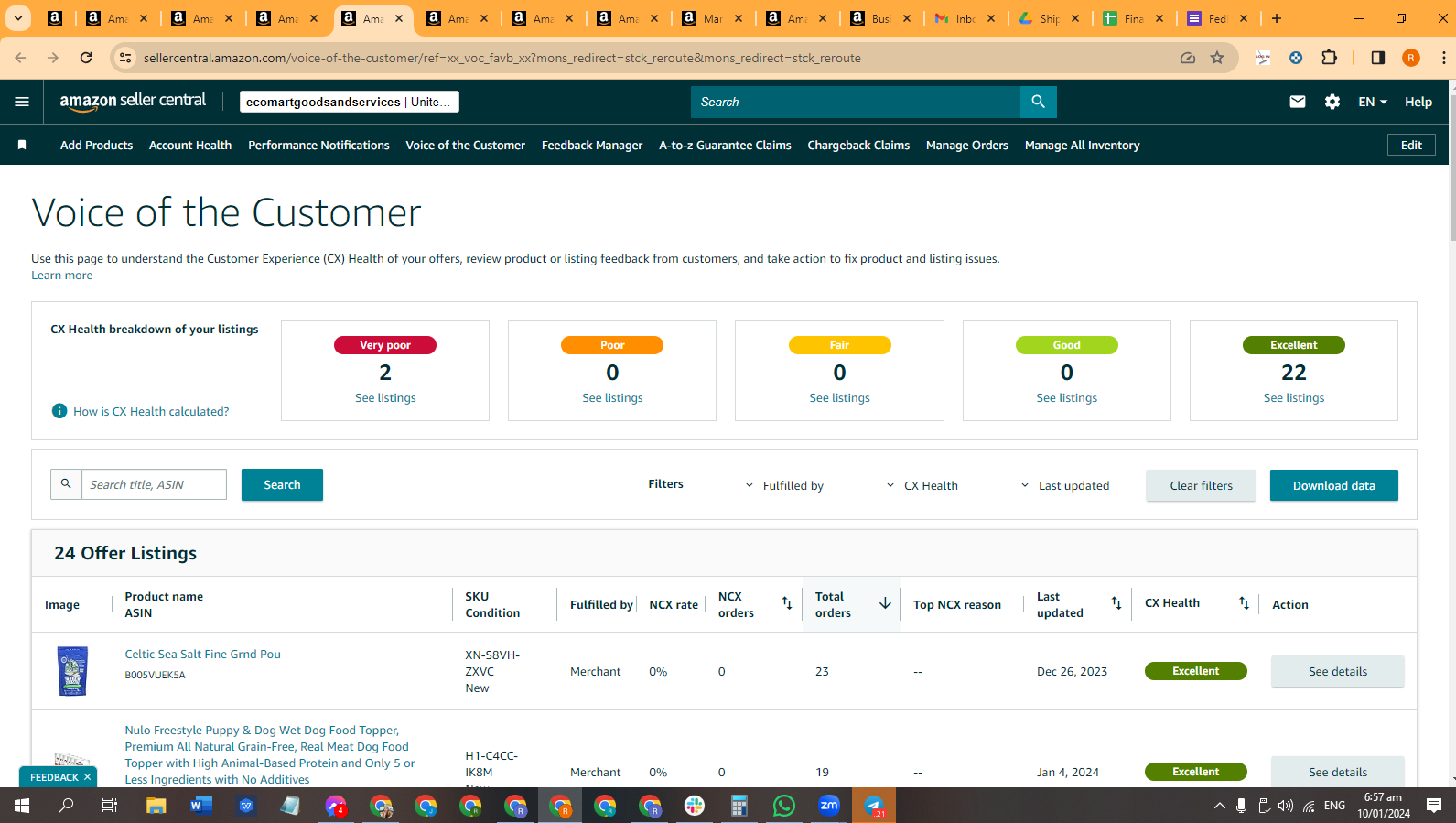Image resolution: width=1456 pixels, height=823 pixels.
Task: Sort by Total orders down arrow
Action: (x=885, y=603)
